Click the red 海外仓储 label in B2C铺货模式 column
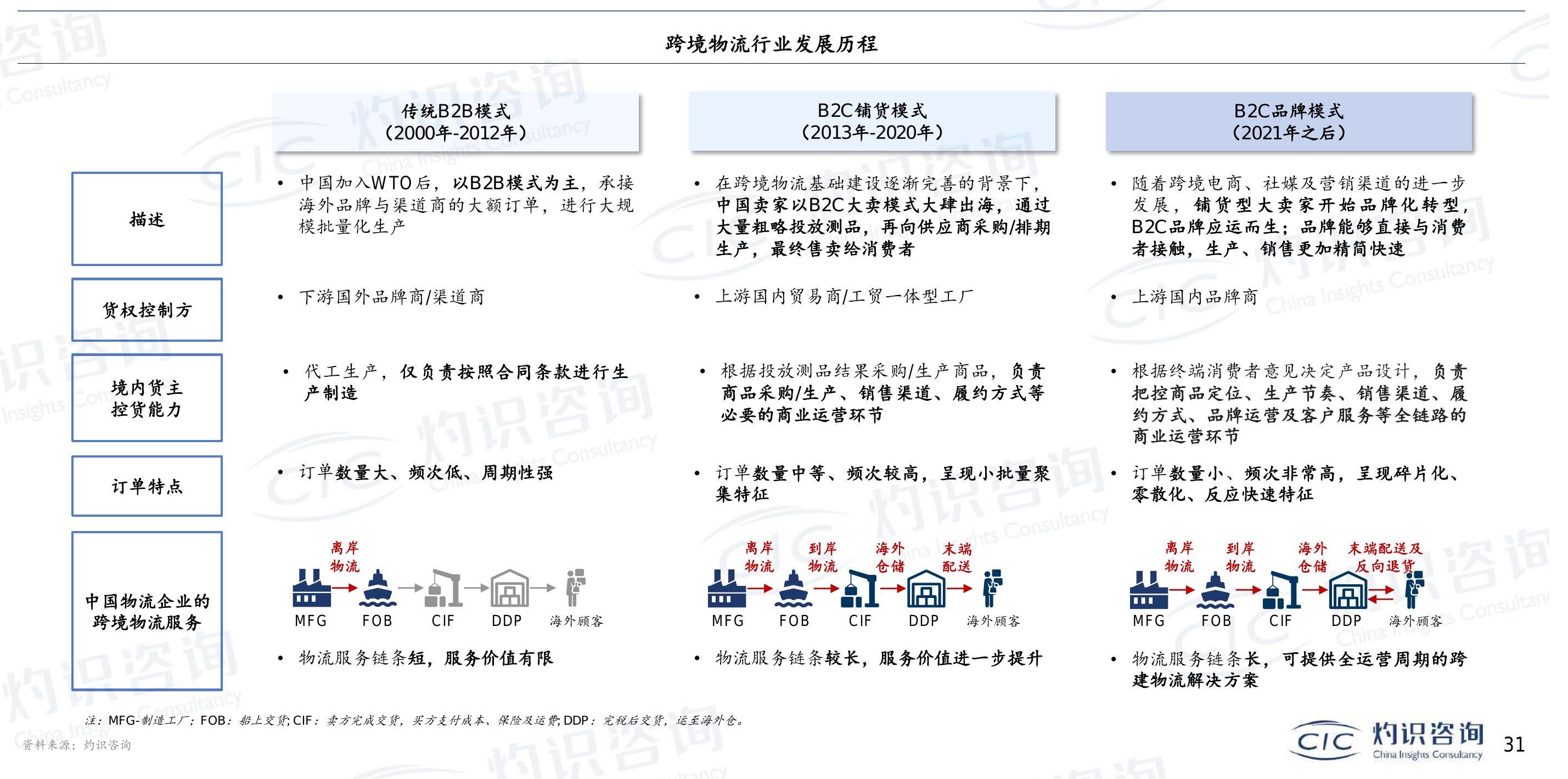Viewport: 1568px width, 779px height. point(890,557)
